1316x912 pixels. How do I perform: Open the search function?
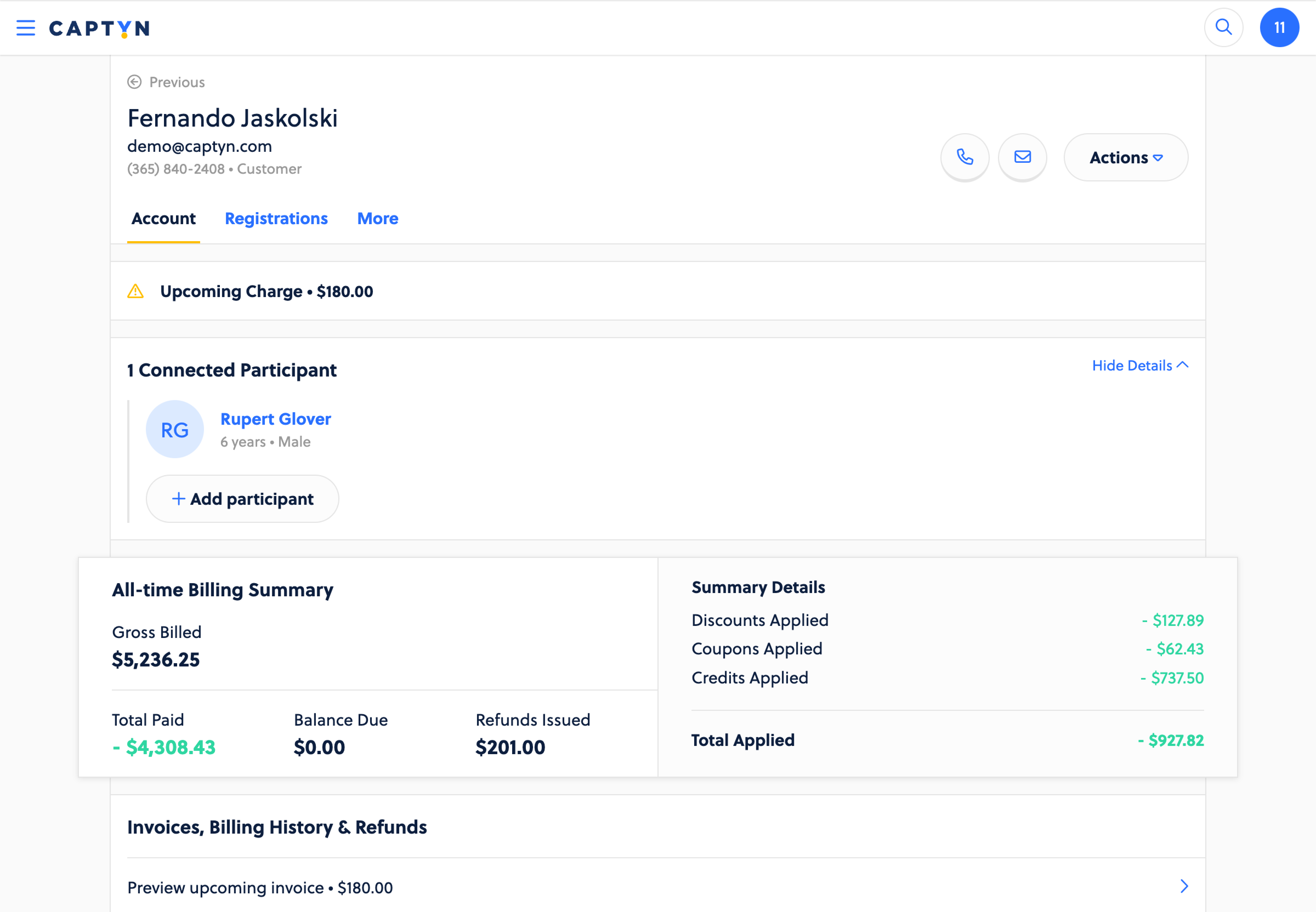(x=1223, y=27)
